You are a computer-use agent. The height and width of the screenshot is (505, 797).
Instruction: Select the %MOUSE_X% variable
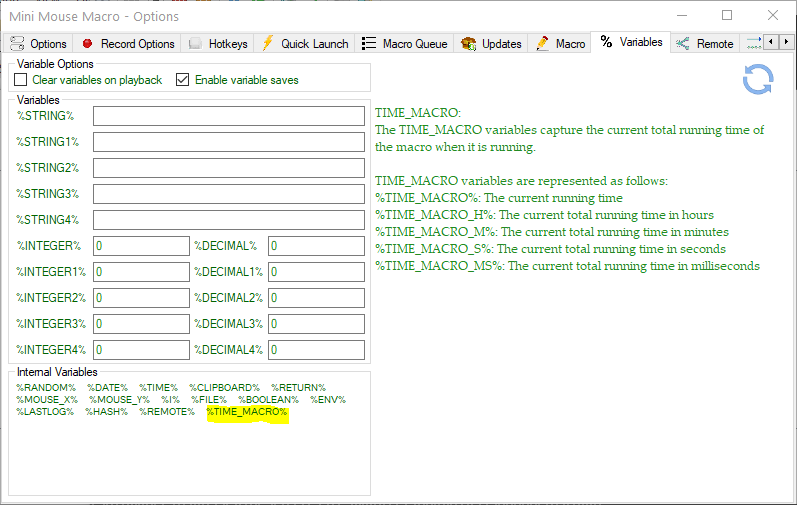(47, 400)
